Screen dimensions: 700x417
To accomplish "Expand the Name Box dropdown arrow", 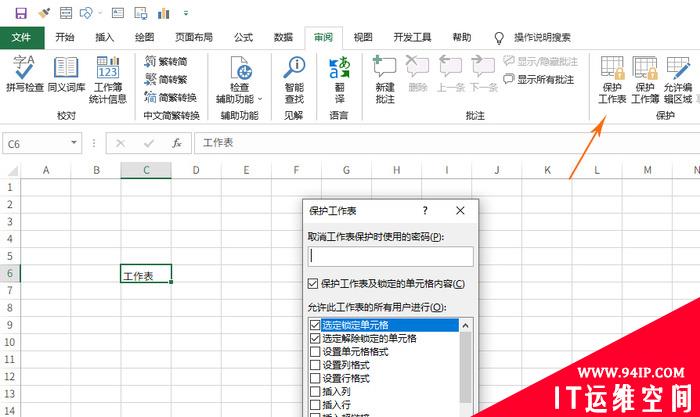I will pyautogui.click(x=74, y=143).
